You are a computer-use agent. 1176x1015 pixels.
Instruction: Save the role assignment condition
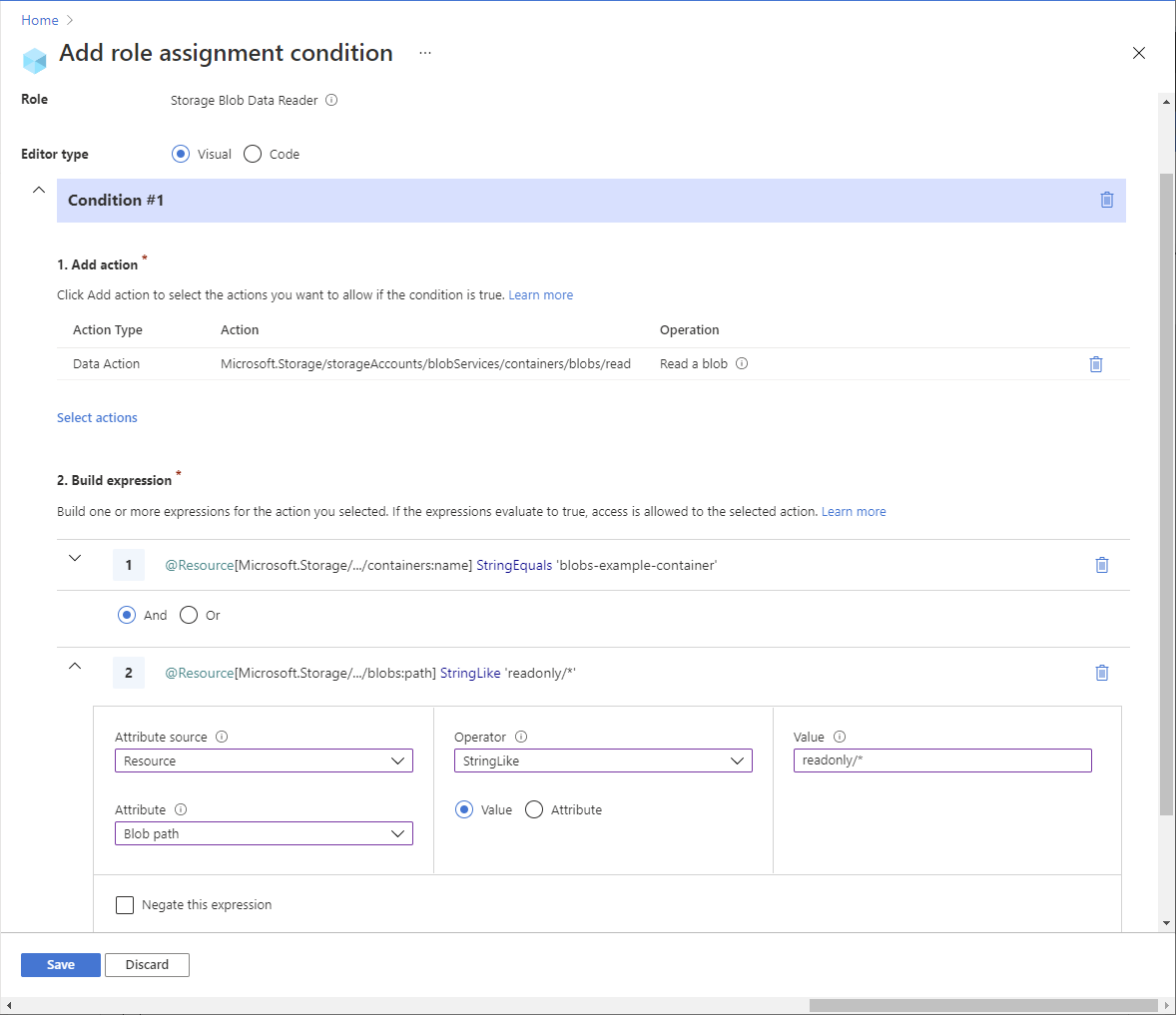60,964
